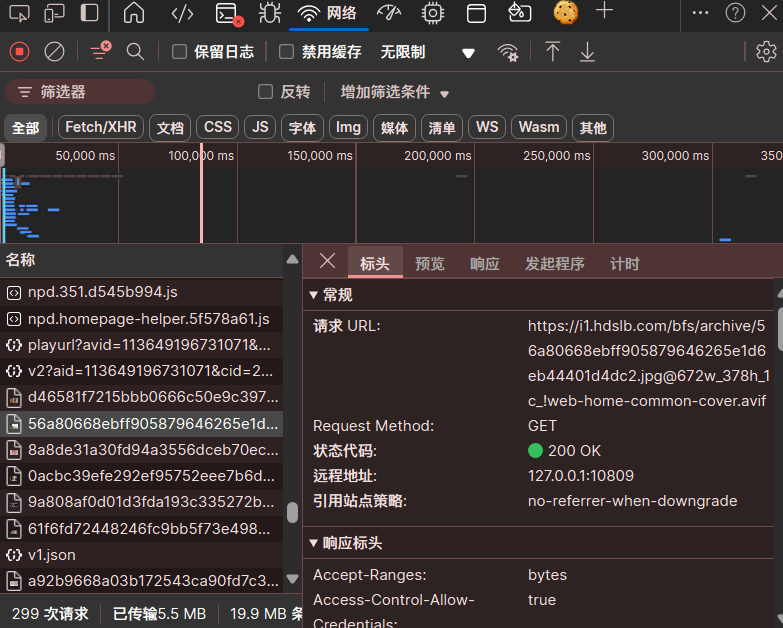Open the Console tool icon
This screenshot has height=628, width=783.
[x=228, y=13]
